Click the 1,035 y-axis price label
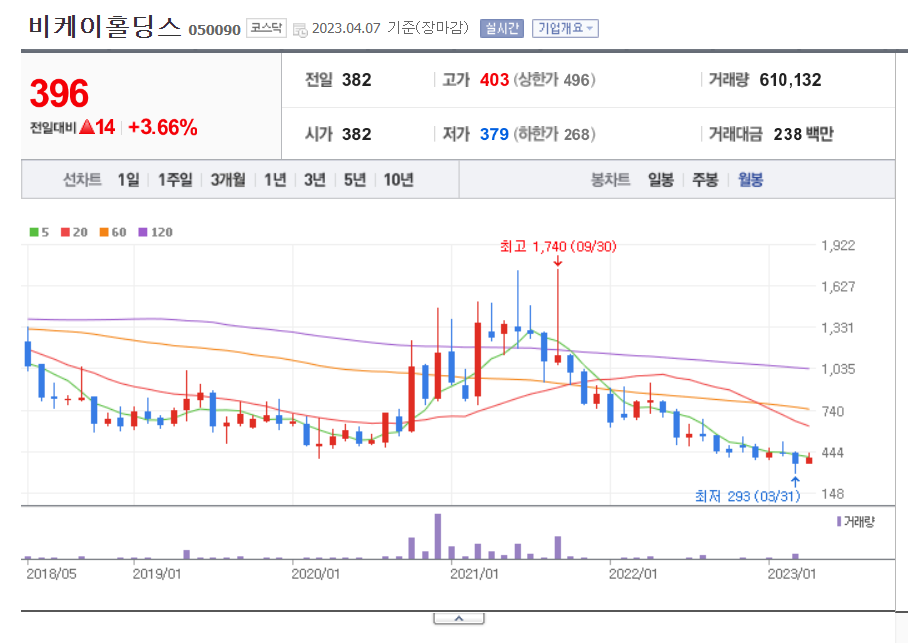The image size is (908, 643). coord(838,369)
